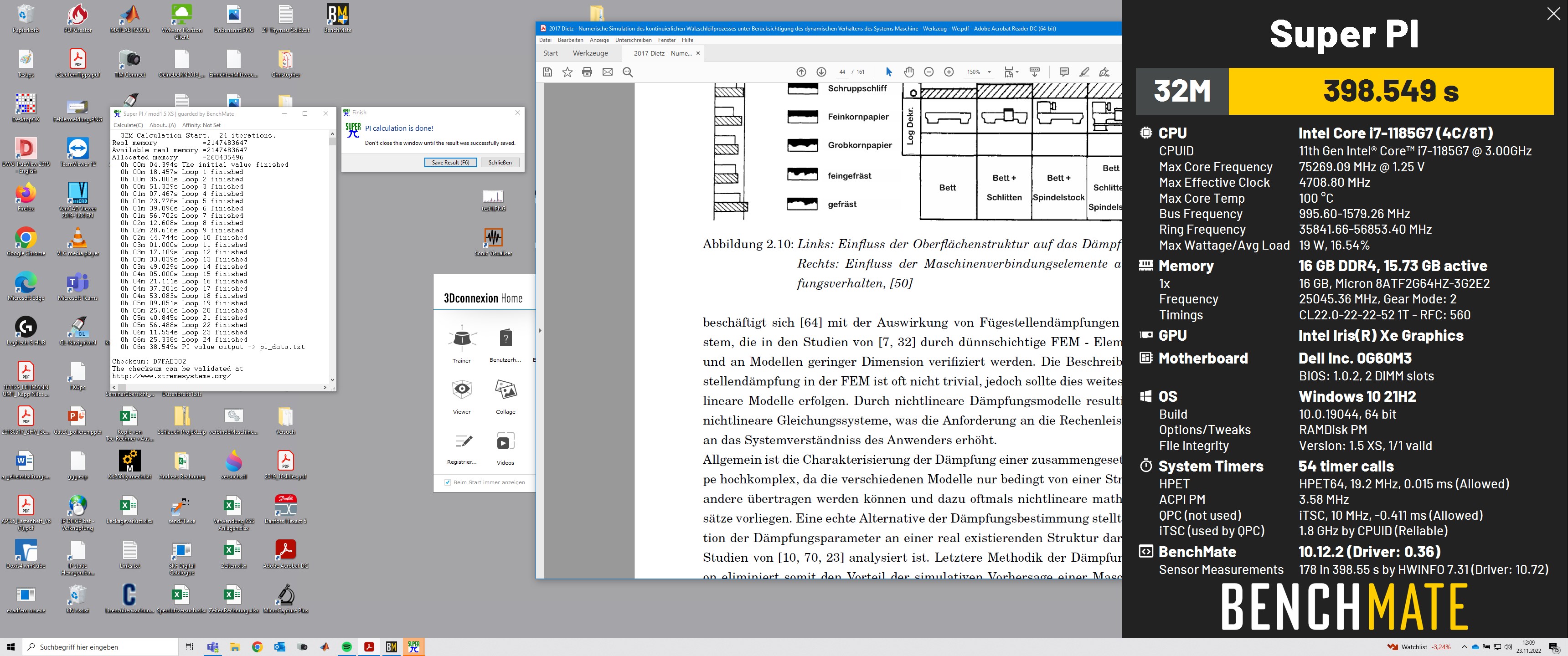This screenshot has width=1568, height=656.
Task: Open the Fenster menu in Acrobat
Action: [666, 40]
